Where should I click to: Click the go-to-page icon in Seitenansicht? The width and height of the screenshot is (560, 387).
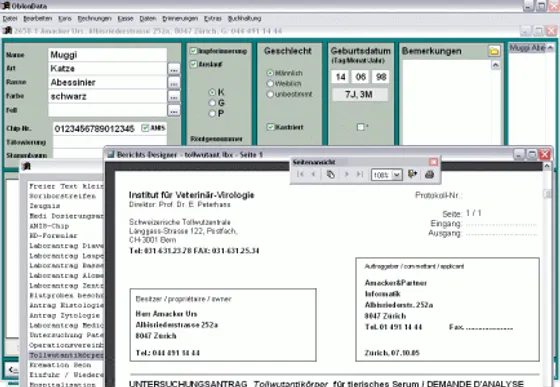click(330, 174)
